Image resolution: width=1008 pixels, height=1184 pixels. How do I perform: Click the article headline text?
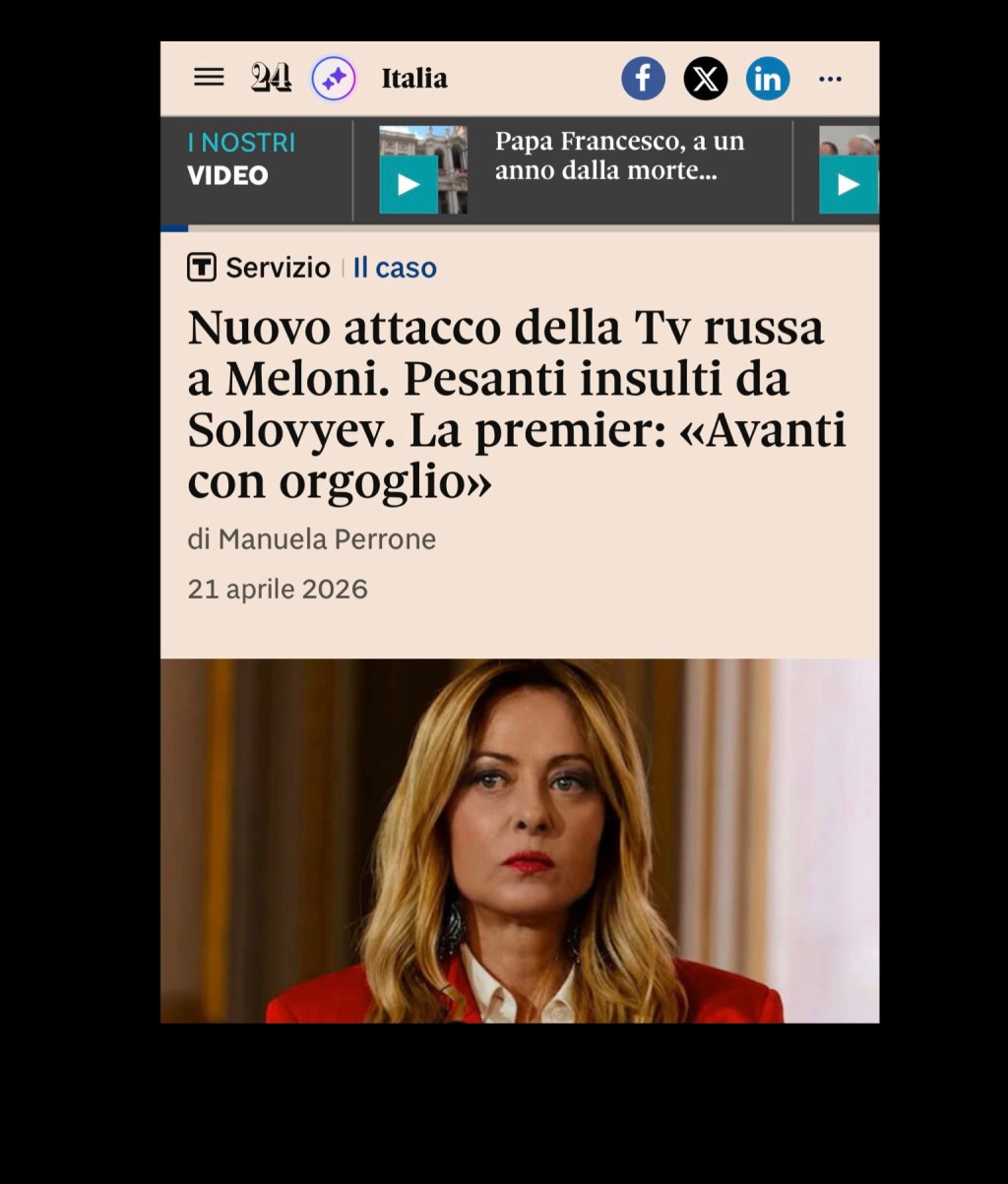[517, 405]
